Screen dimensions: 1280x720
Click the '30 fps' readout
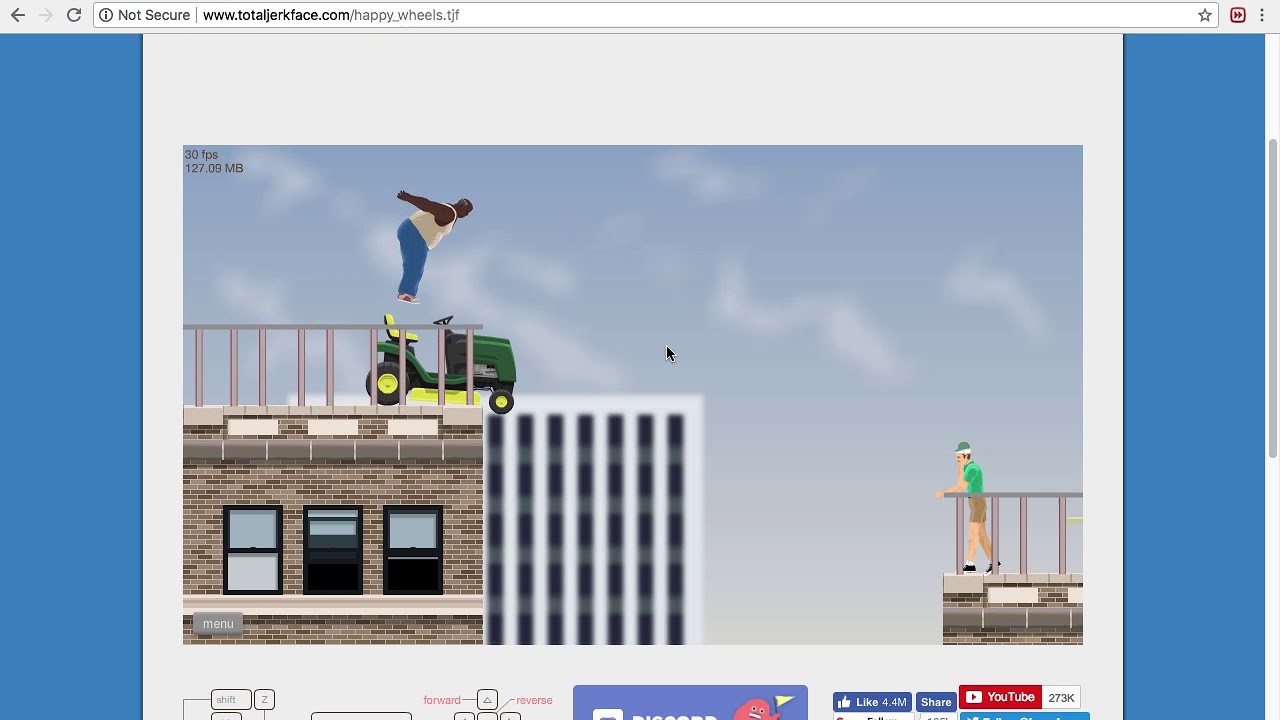(201, 155)
